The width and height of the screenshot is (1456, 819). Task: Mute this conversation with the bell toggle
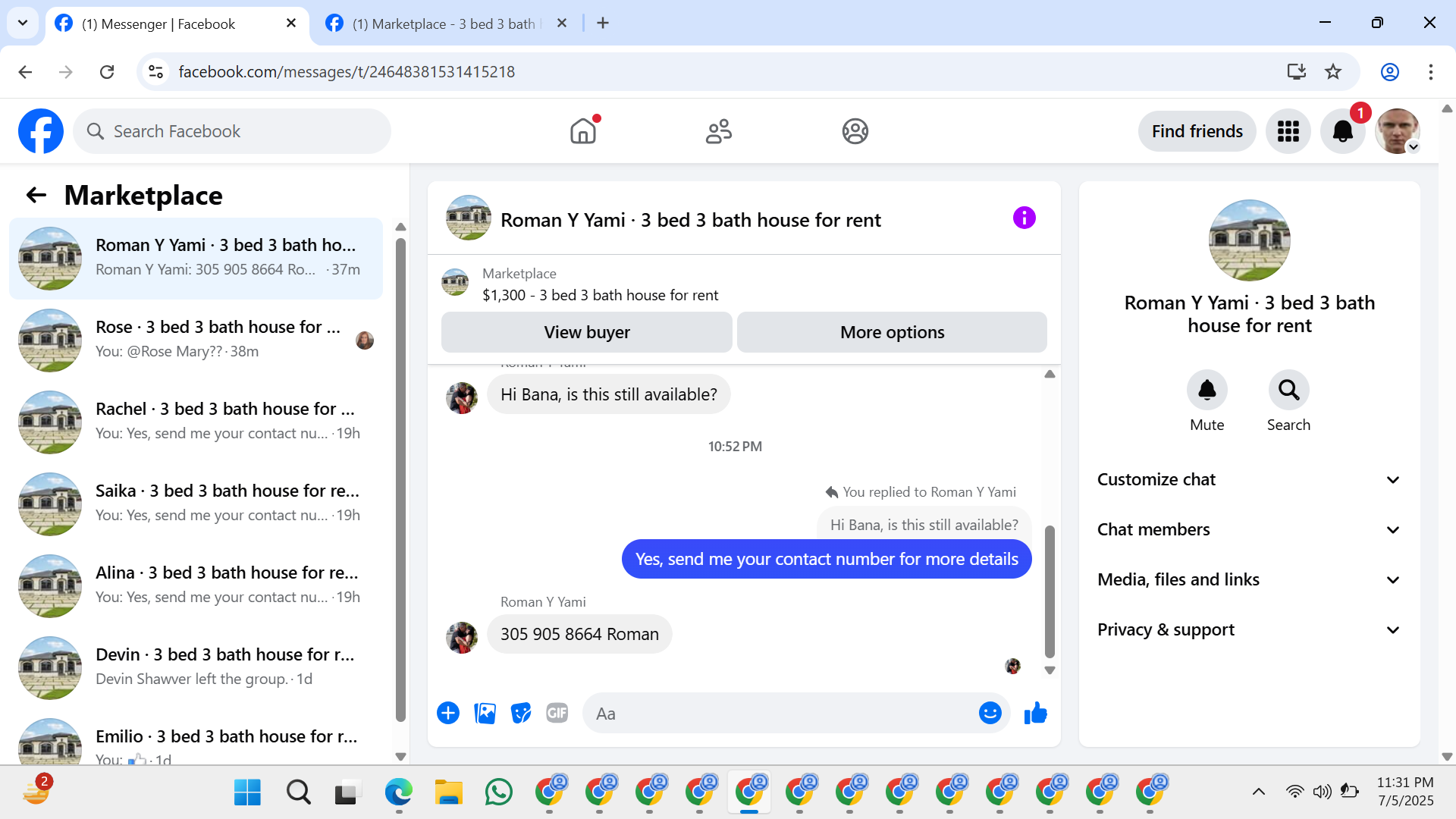coord(1207,391)
